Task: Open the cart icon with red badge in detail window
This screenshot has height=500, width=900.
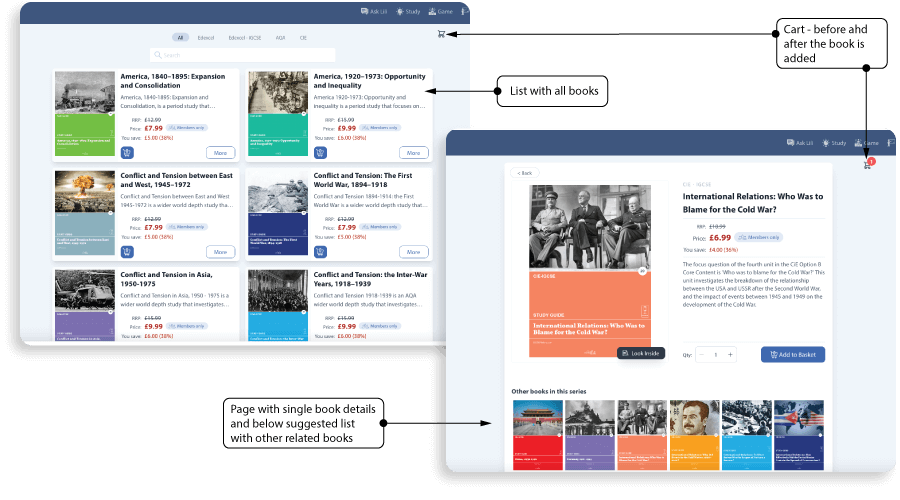Action: point(868,164)
